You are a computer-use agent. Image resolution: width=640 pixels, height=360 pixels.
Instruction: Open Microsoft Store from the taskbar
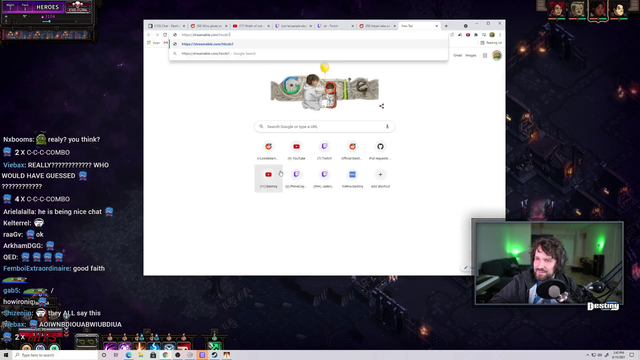point(153,355)
